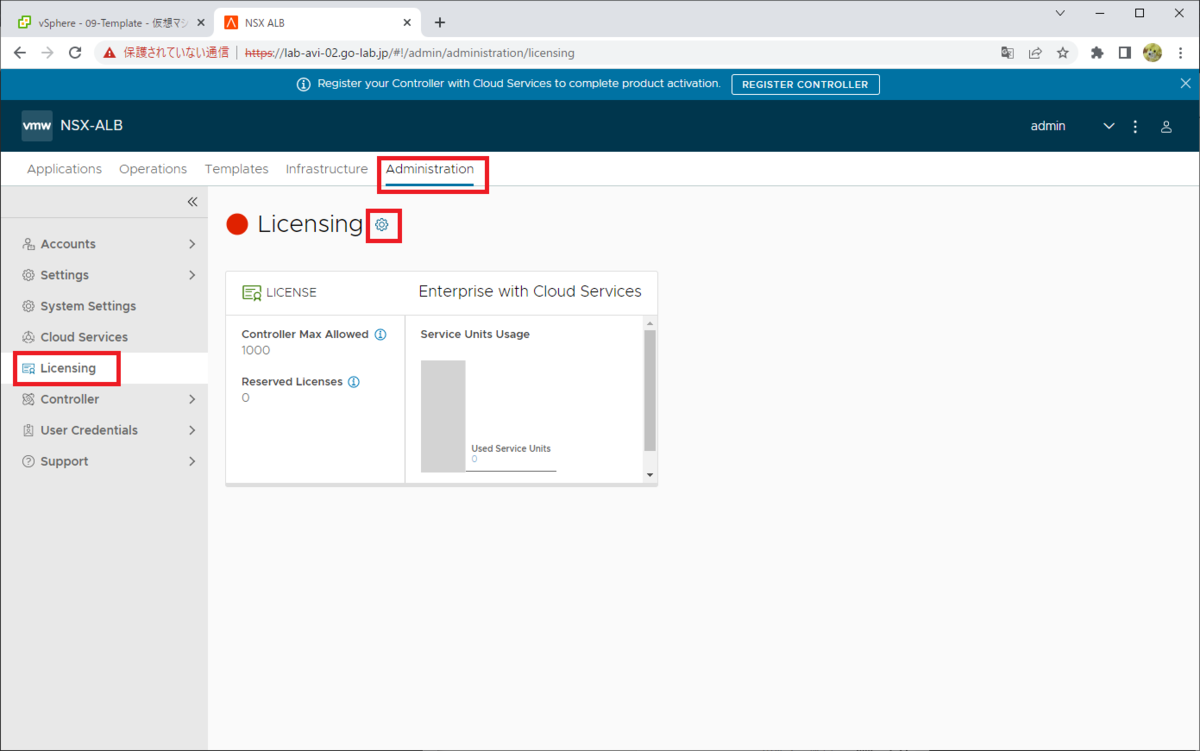Click the Licensing icon in the sidebar

click(29, 368)
